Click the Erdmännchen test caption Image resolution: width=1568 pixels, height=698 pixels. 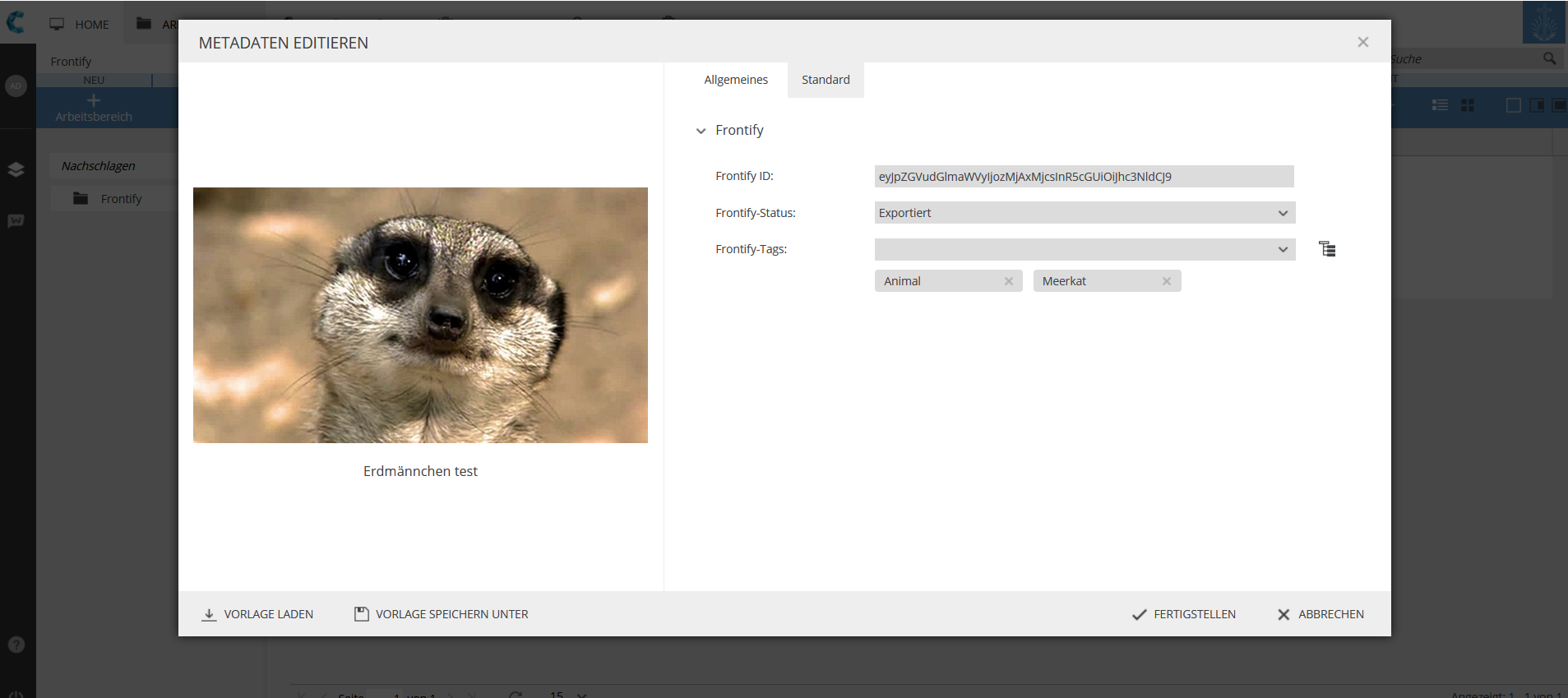pyautogui.click(x=420, y=471)
